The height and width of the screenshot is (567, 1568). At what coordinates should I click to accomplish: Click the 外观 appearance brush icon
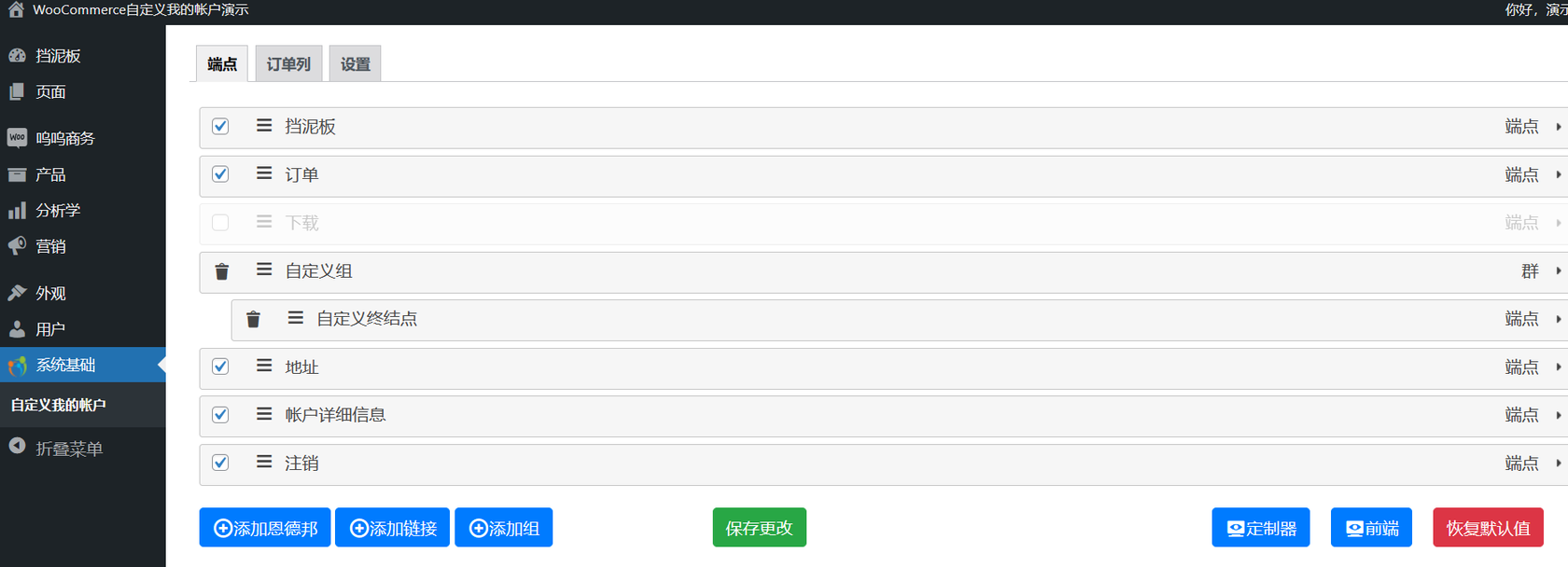pos(17,293)
